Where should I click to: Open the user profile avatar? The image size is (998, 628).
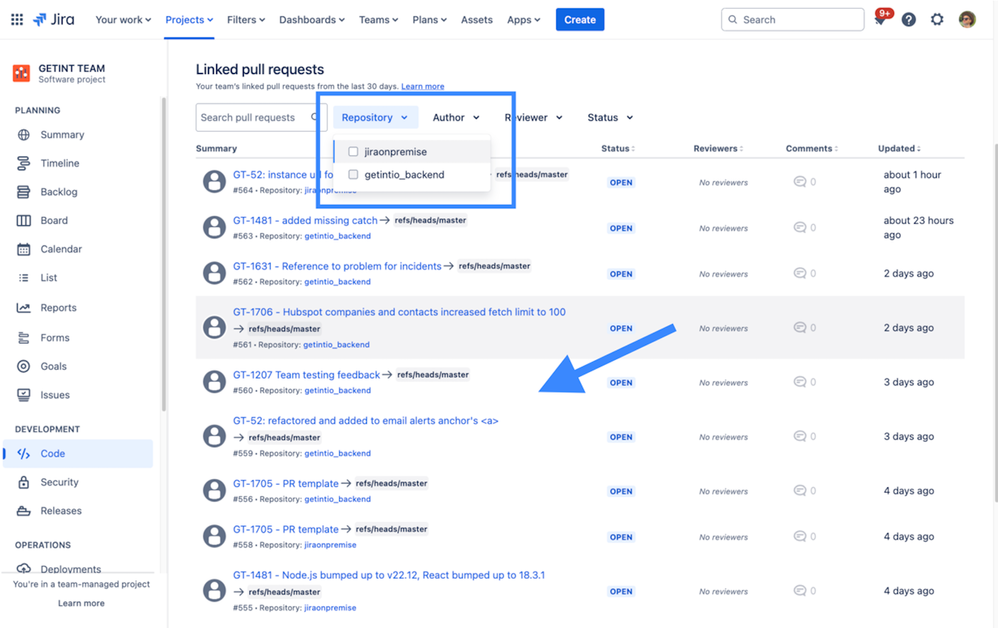pos(967,20)
